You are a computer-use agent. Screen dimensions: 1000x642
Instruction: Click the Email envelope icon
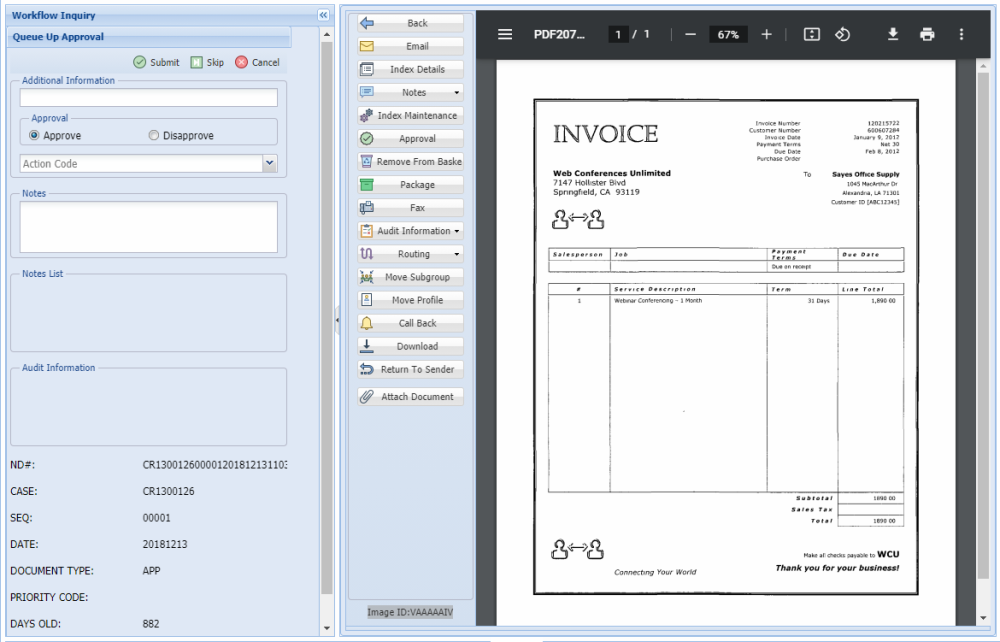point(367,47)
